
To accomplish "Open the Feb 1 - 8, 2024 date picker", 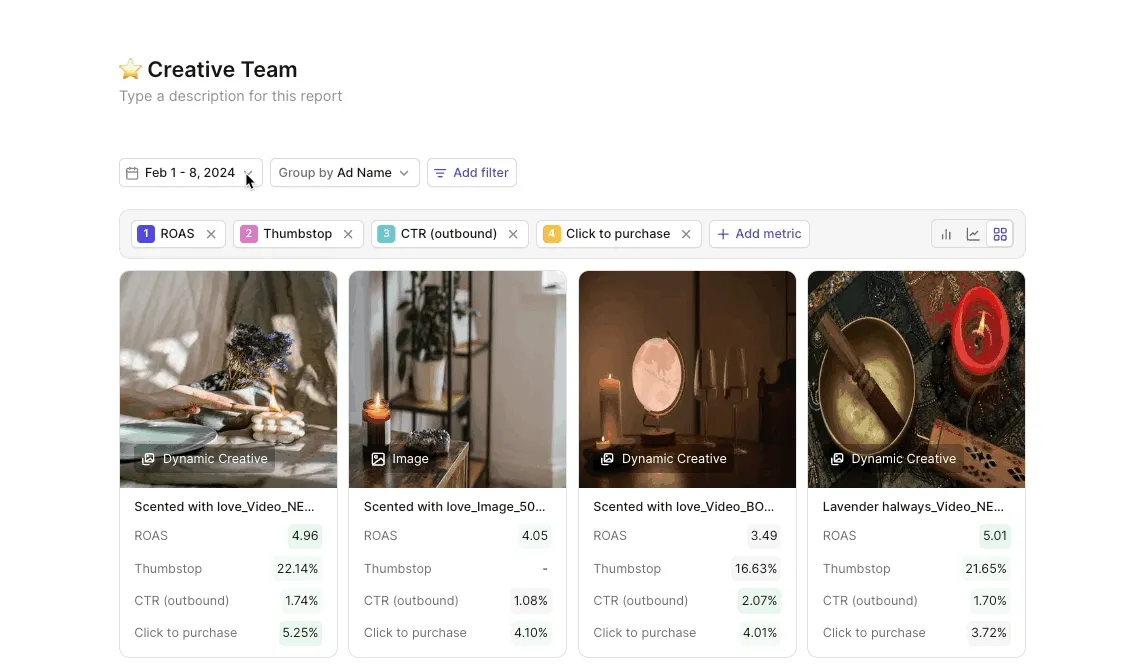I will (190, 172).
